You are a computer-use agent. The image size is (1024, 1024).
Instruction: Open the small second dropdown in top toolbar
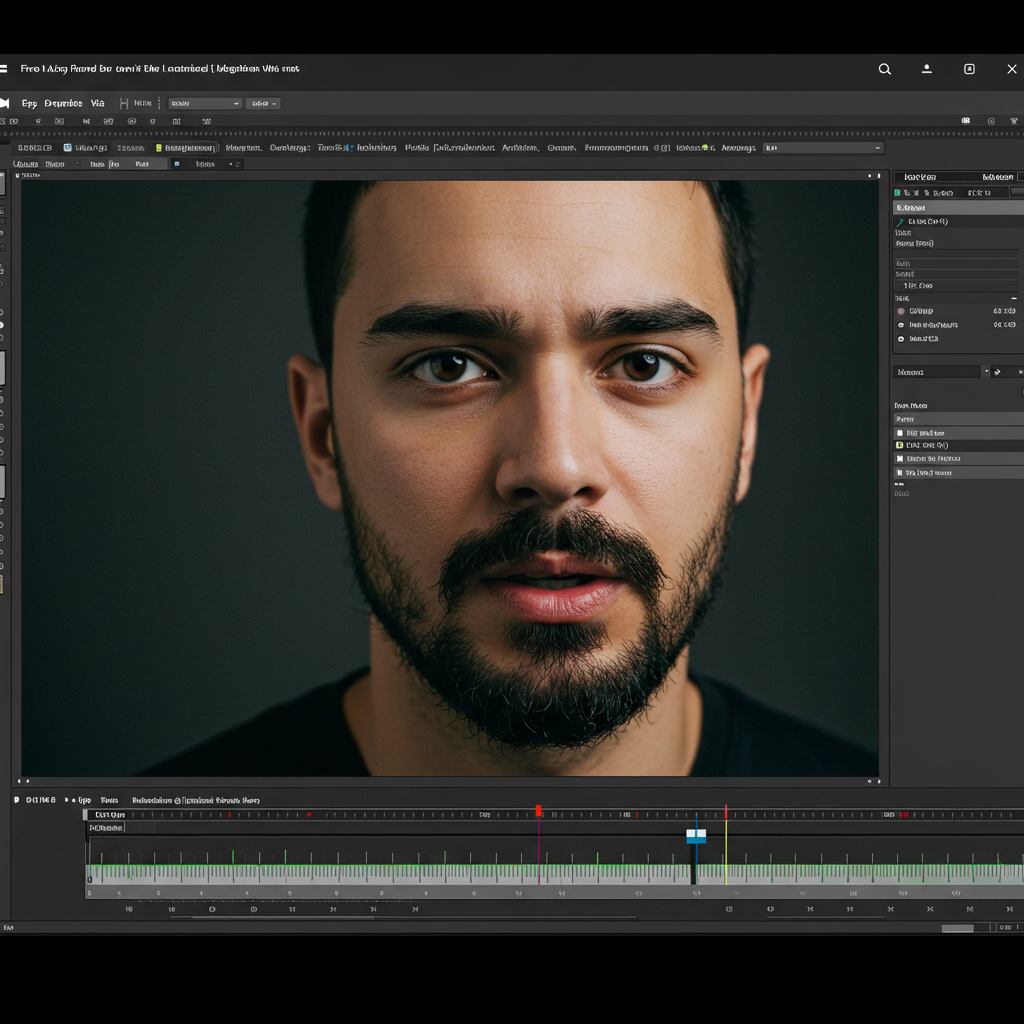point(263,103)
